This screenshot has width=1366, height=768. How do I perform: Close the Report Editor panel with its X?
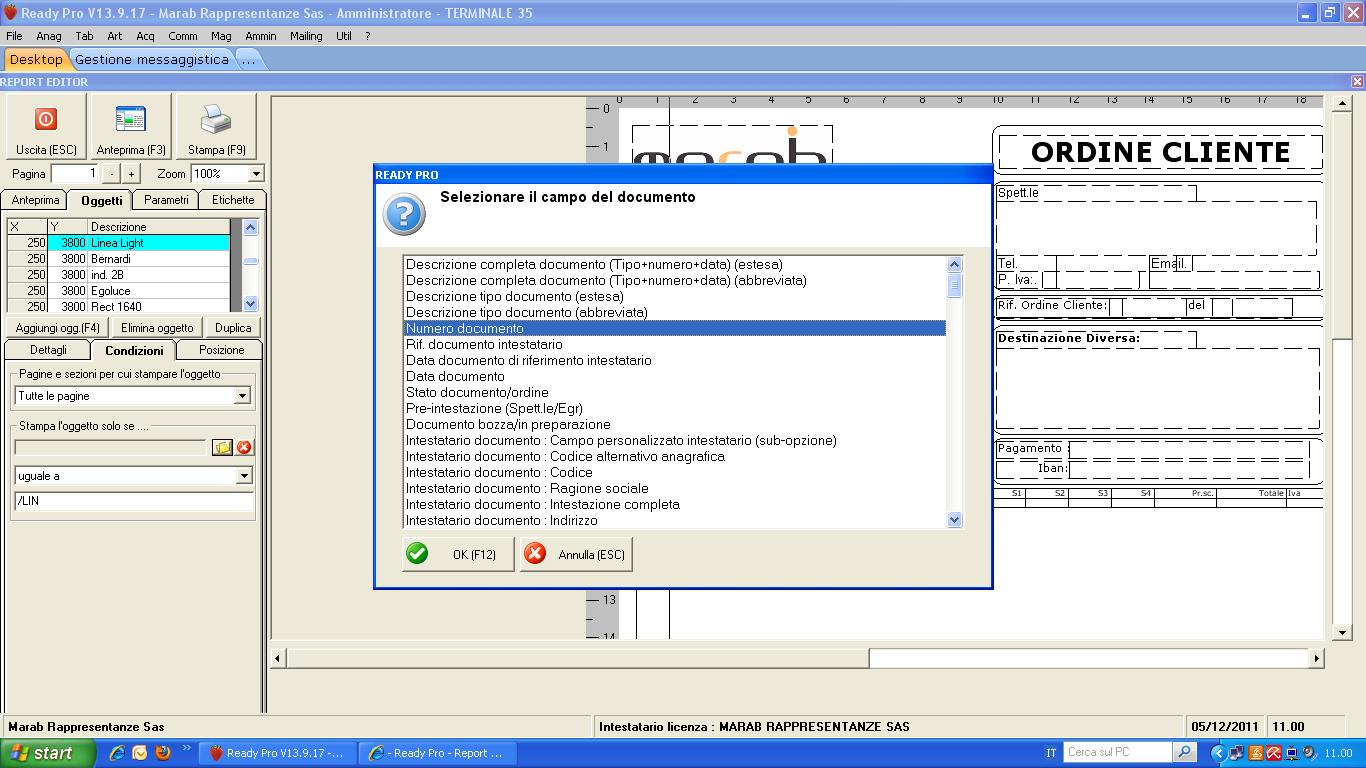pos(1357,82)
